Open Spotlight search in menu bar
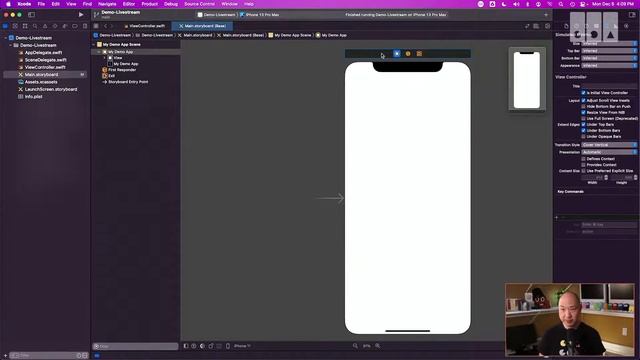The image size is (640, 360). (561, 4)
